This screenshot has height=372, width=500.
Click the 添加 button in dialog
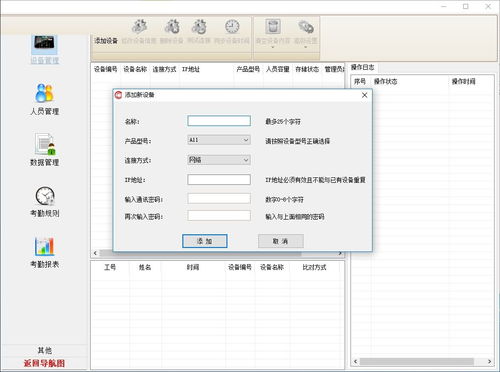point(205,241)
